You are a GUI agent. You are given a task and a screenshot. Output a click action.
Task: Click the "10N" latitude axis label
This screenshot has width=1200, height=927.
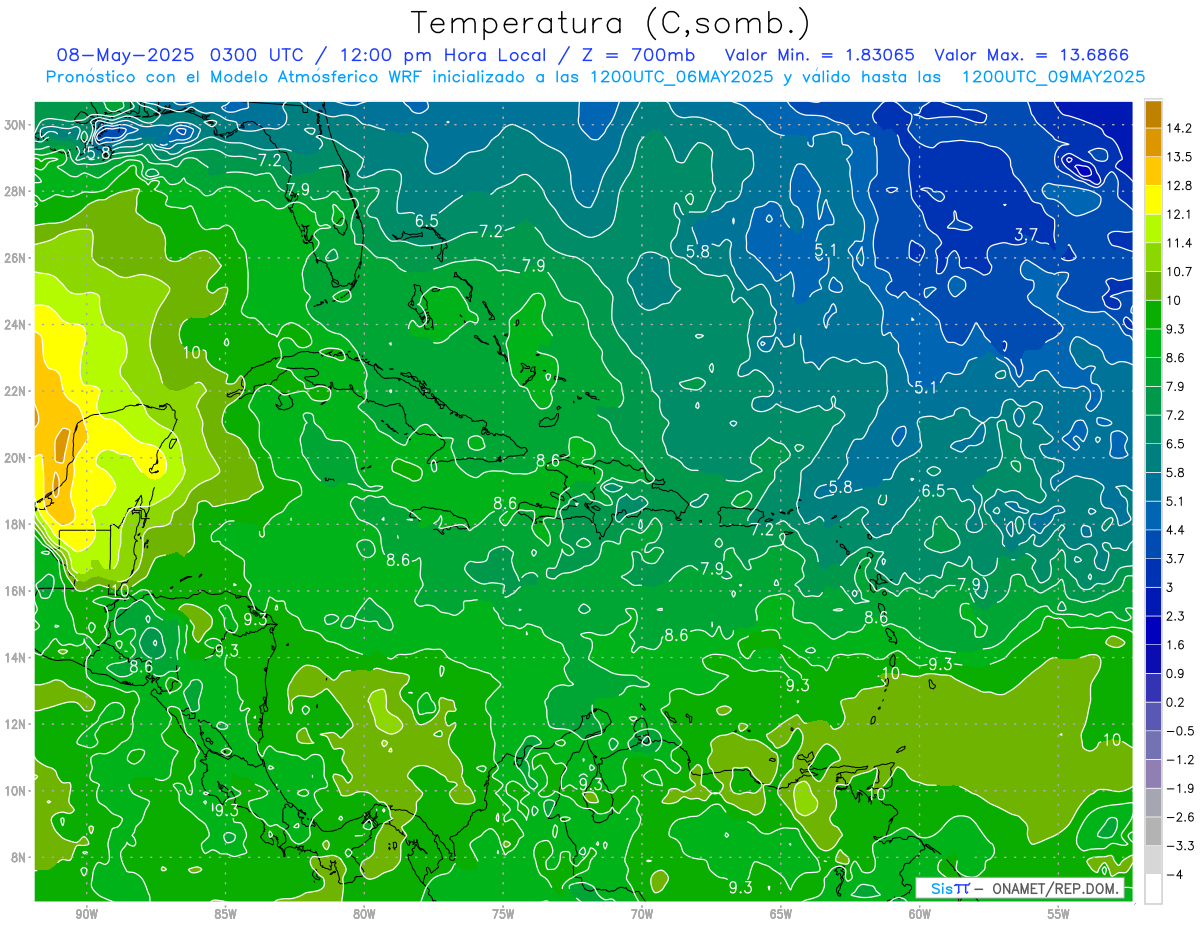(15, 791)
